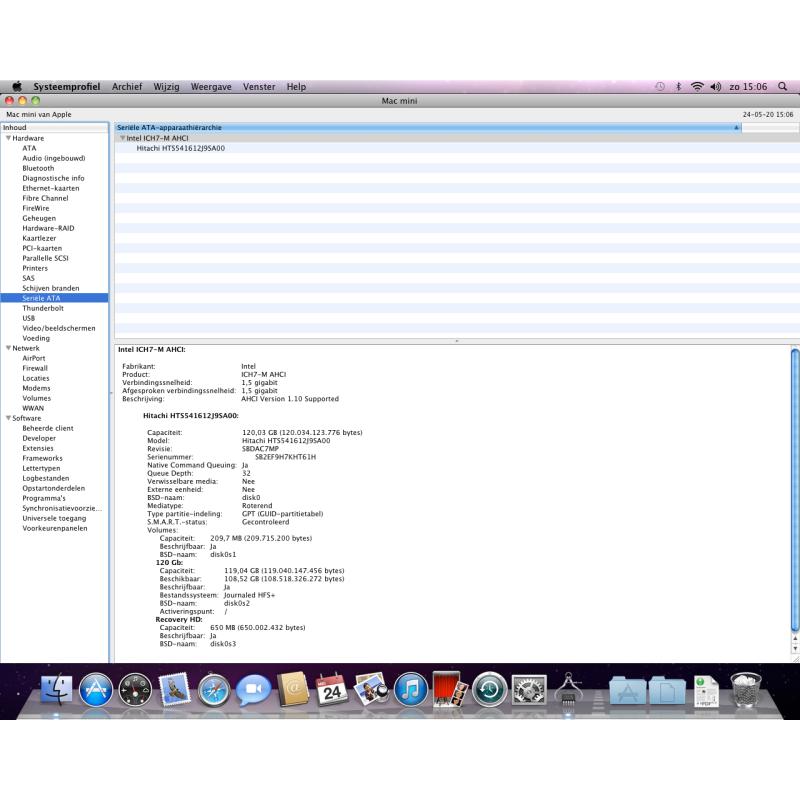
Task: Select Geheugen in the sidebar
Action: 39,218
